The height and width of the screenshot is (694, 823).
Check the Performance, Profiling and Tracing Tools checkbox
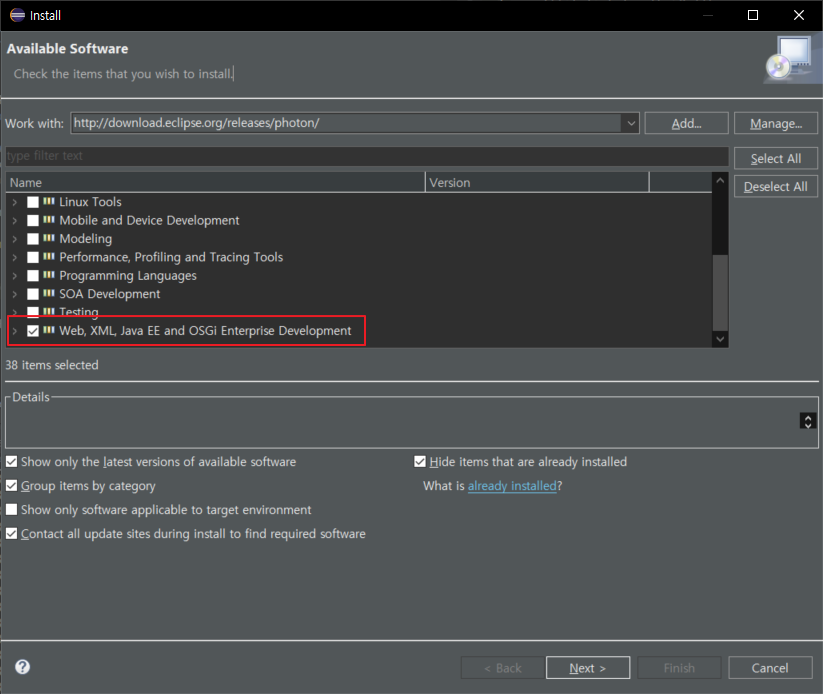(33, 257)
